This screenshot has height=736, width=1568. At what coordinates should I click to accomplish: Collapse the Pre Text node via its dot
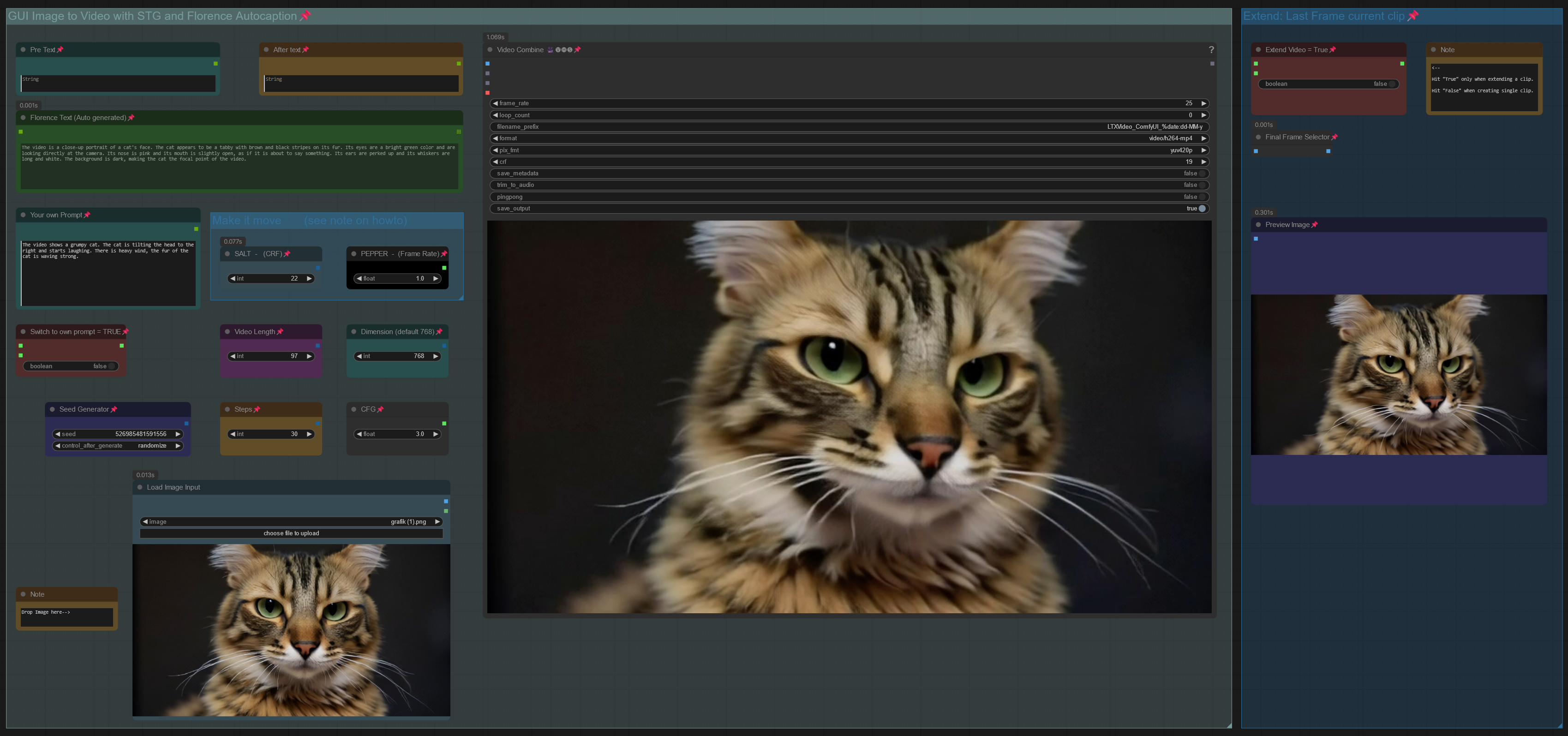point(23,50)
